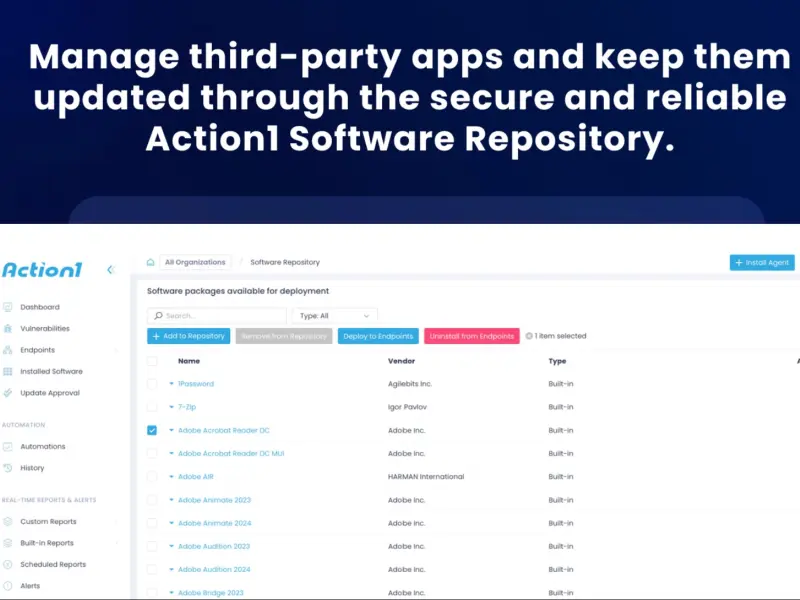Click the Action1 logo

42,270
